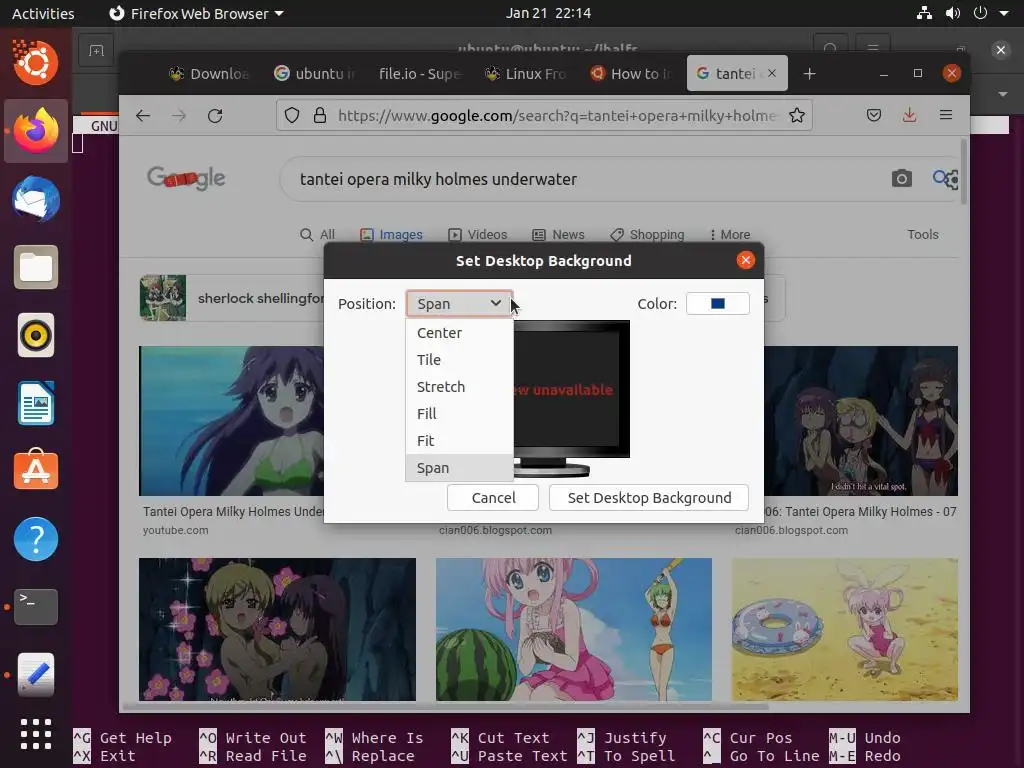This screenshot has width=1024, height=768.
Task: Open the Firefox downloads panel
Action: (x=909, y=116)
